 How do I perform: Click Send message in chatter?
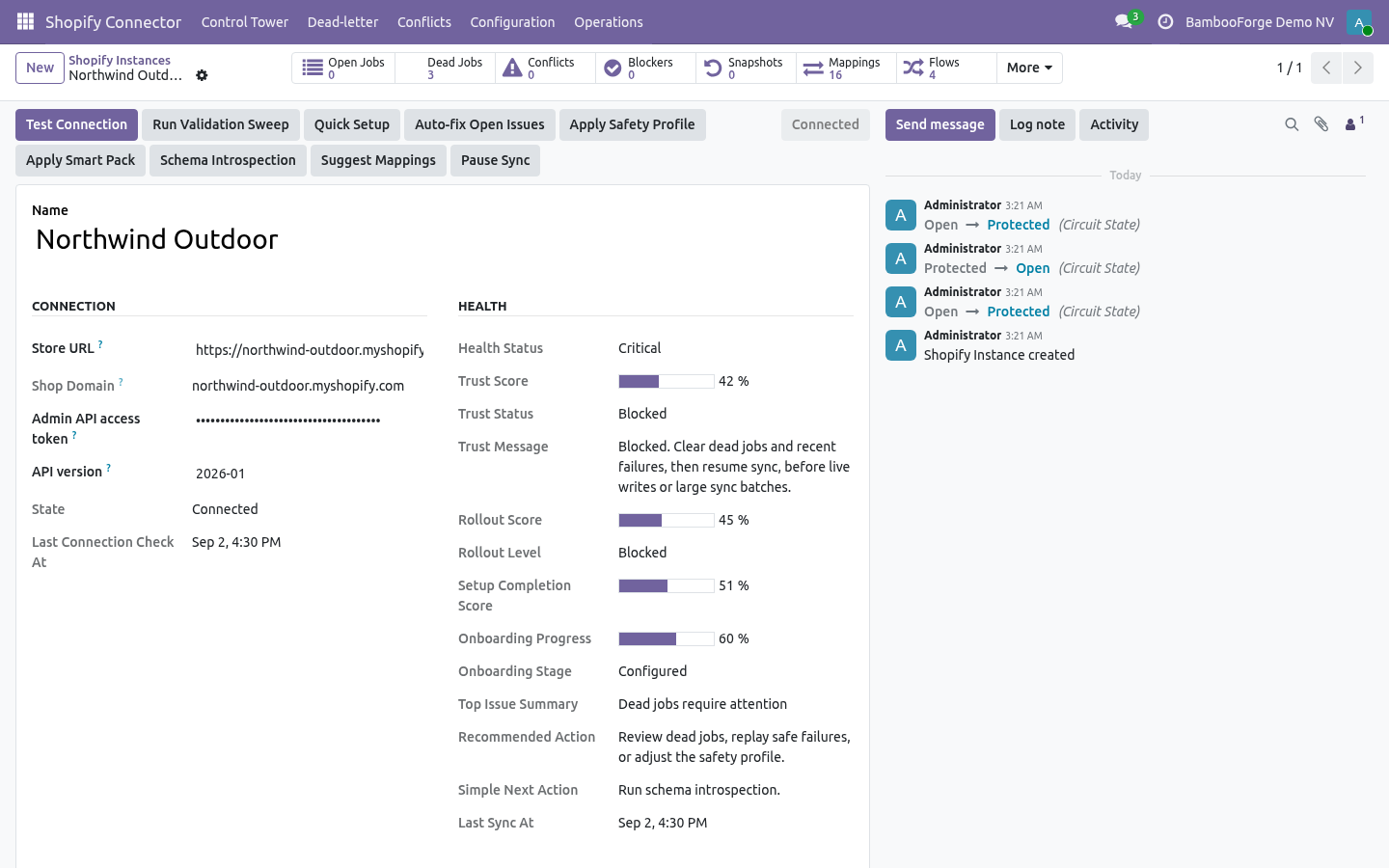click(940, 124)
